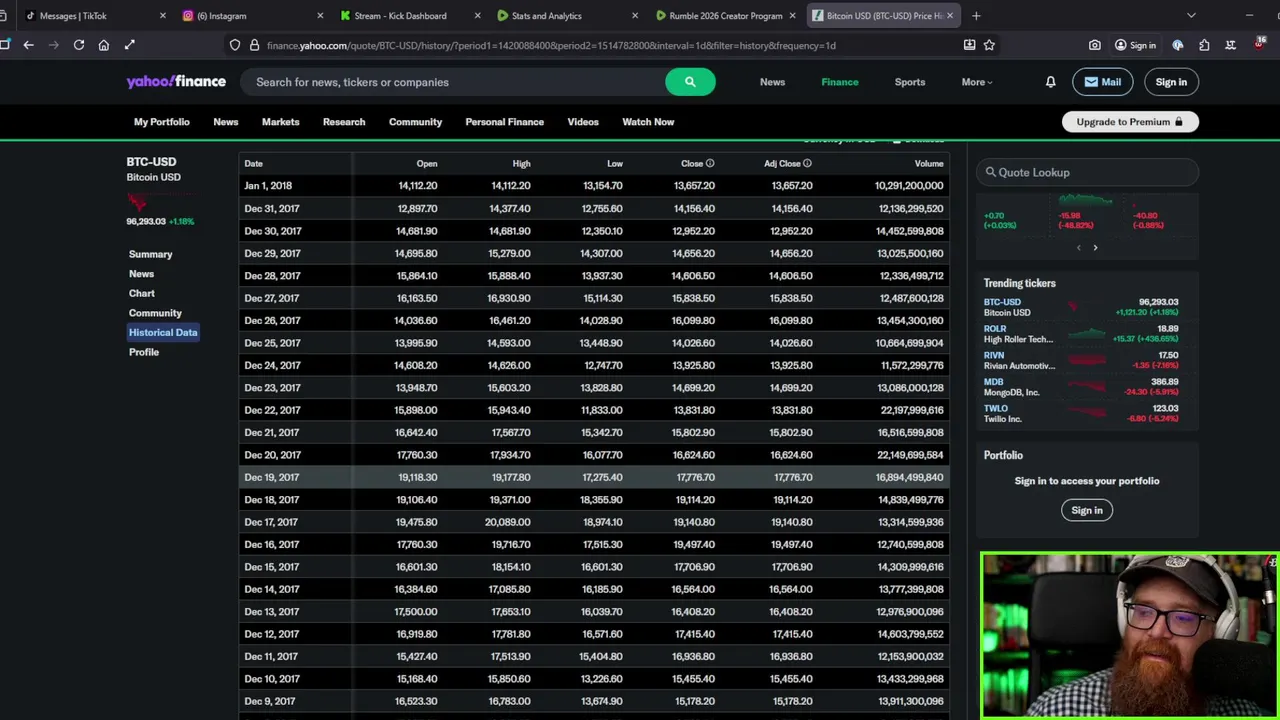Open the notifications bell icon

pos(1050,82)
